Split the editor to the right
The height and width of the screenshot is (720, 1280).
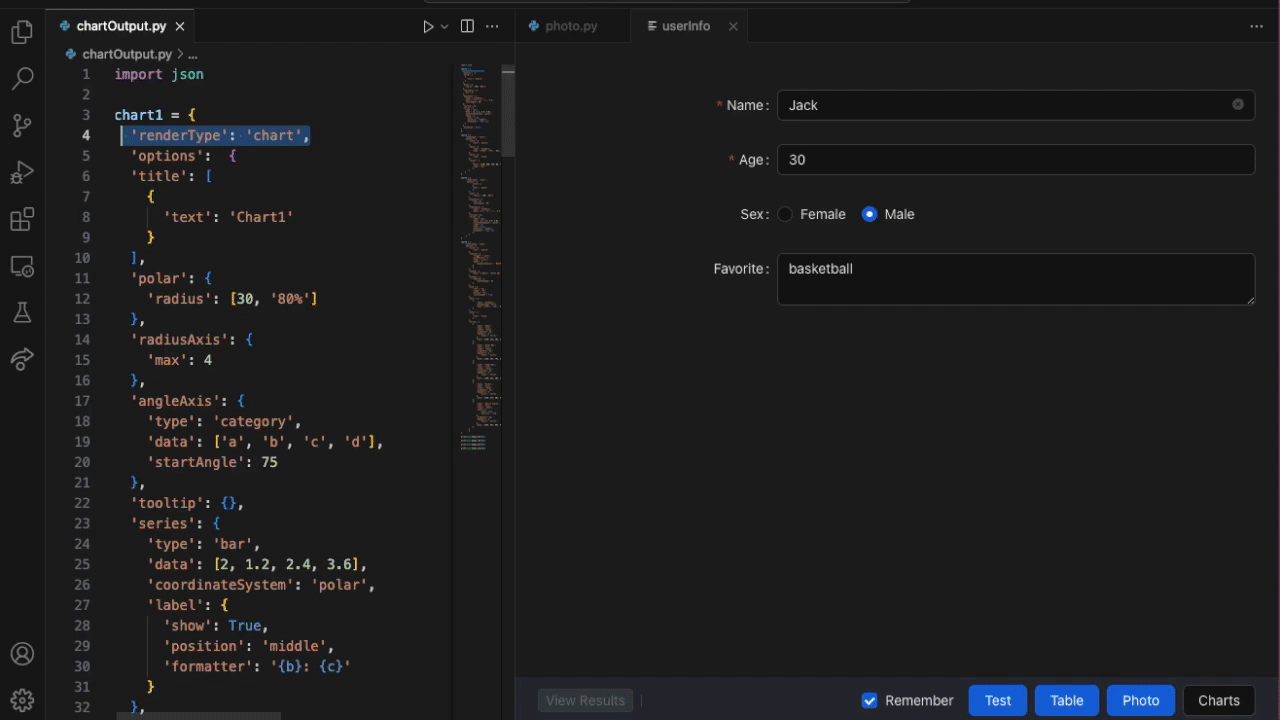coord(467,26)
